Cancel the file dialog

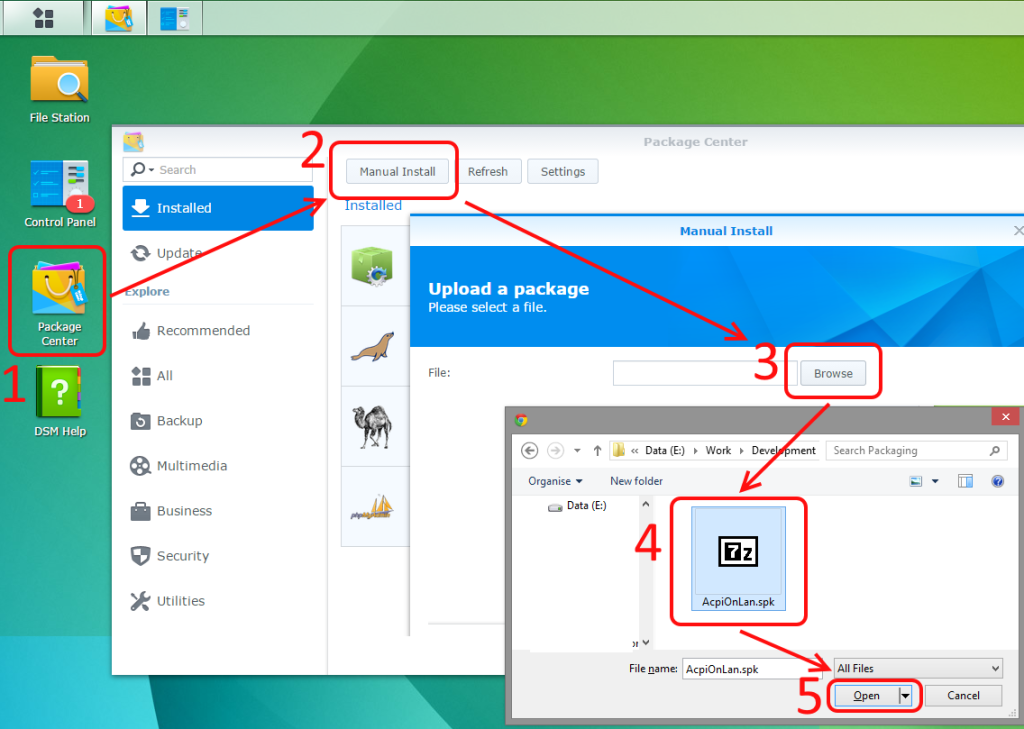pyautogui.click(x=963, y=696)
